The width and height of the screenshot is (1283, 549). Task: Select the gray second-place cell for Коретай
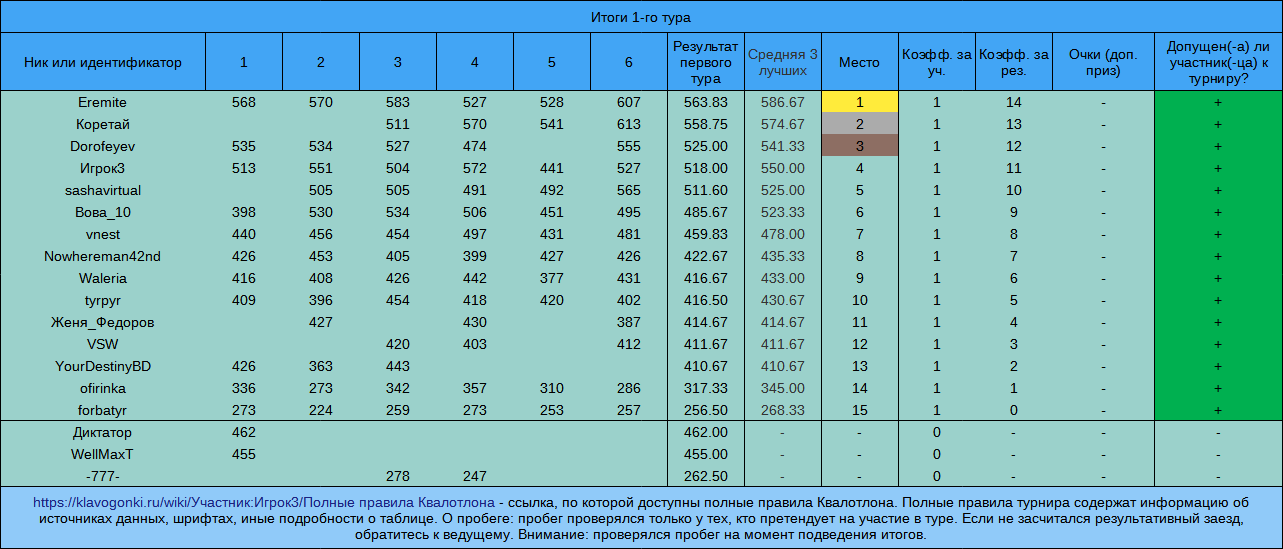point(859,125)
